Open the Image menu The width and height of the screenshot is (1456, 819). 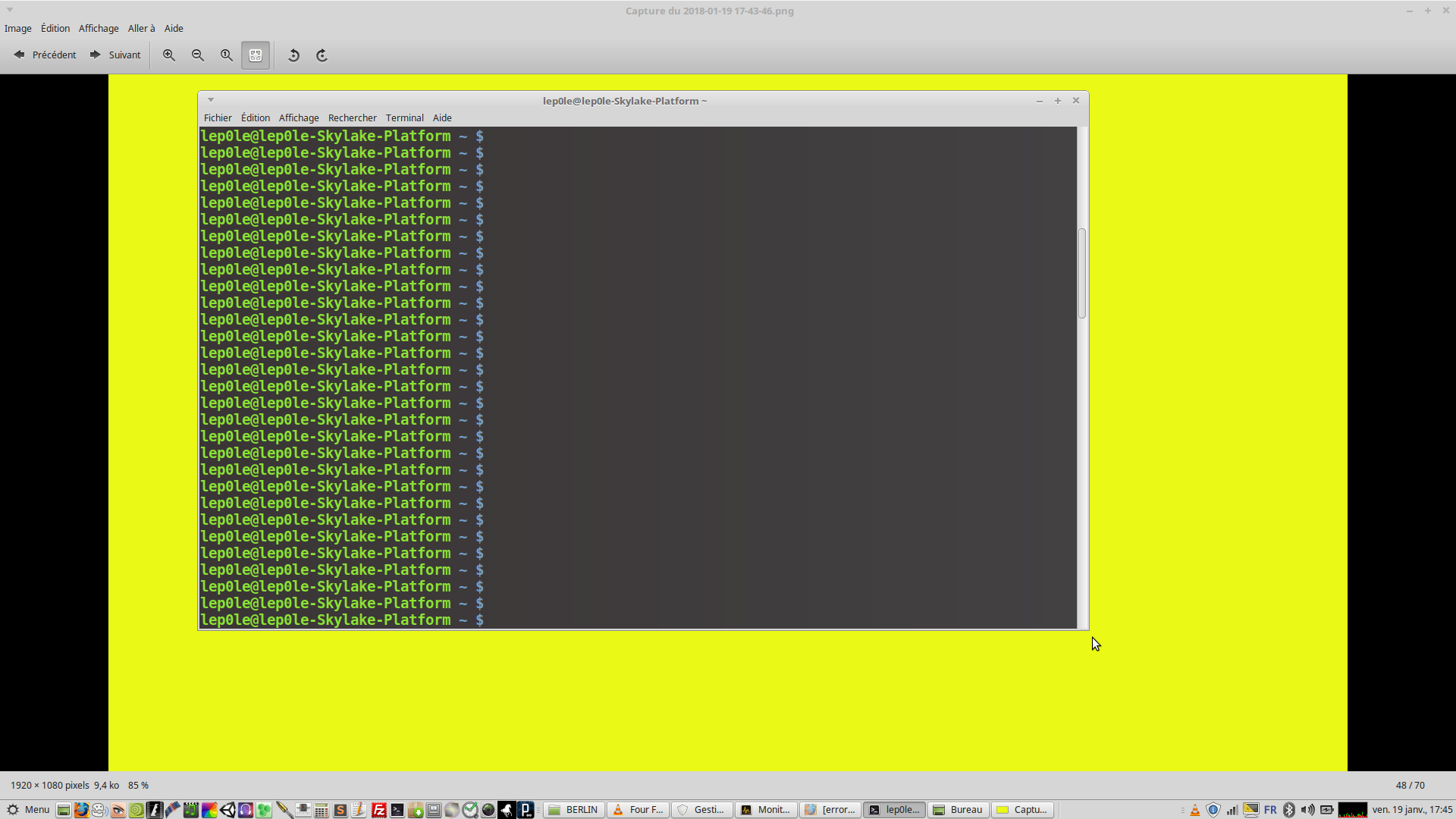pyautogui.click(x=18, y=29)
